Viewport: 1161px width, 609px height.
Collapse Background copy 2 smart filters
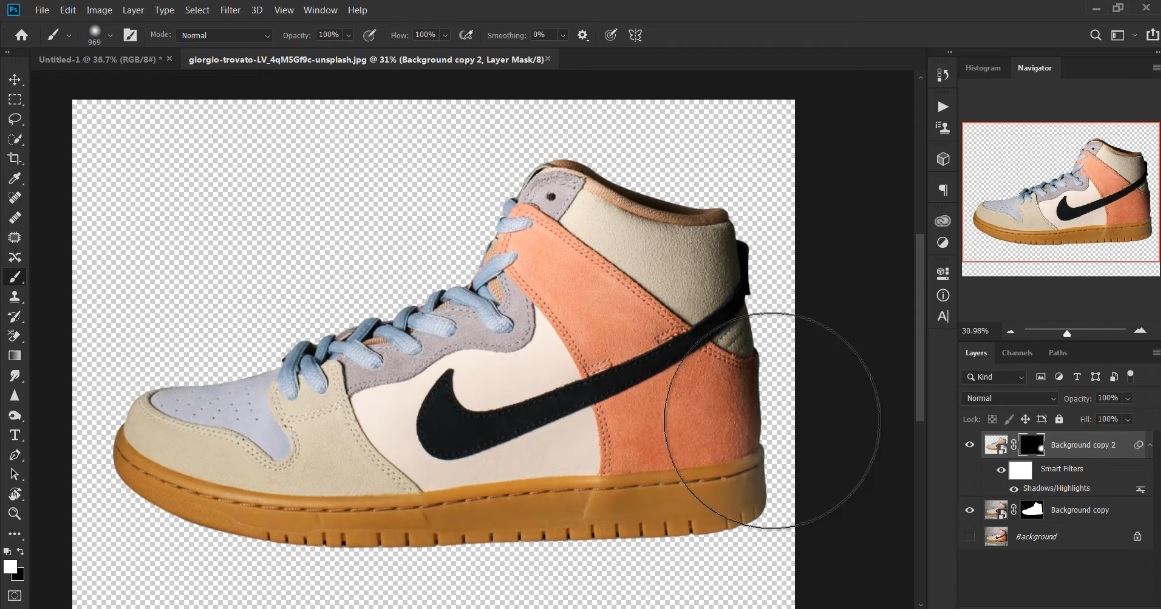[1150, 445]
